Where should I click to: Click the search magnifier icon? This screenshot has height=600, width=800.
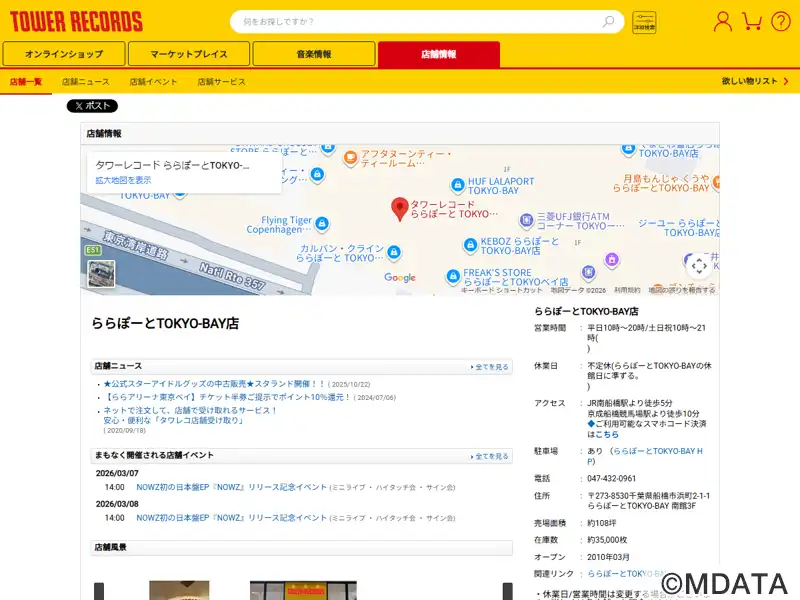[x=608, y=21]
